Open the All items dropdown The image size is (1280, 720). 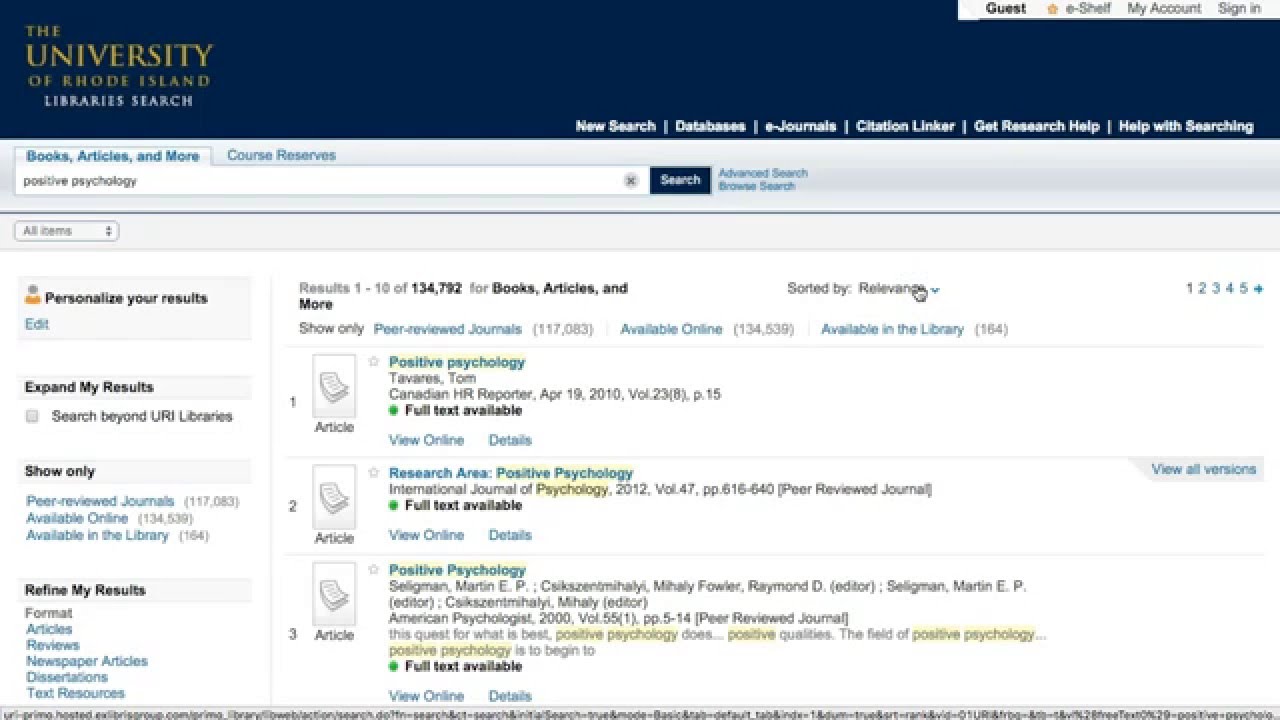66,231
